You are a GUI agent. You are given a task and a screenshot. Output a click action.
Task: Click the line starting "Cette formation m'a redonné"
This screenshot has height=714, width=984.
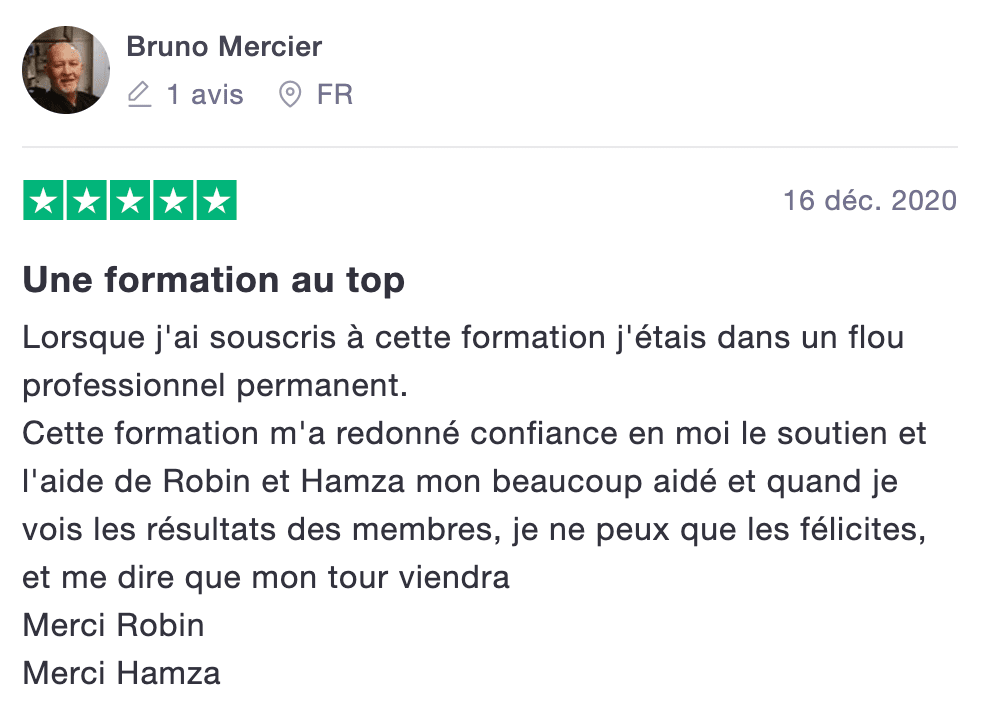click(x=474, y=433)
